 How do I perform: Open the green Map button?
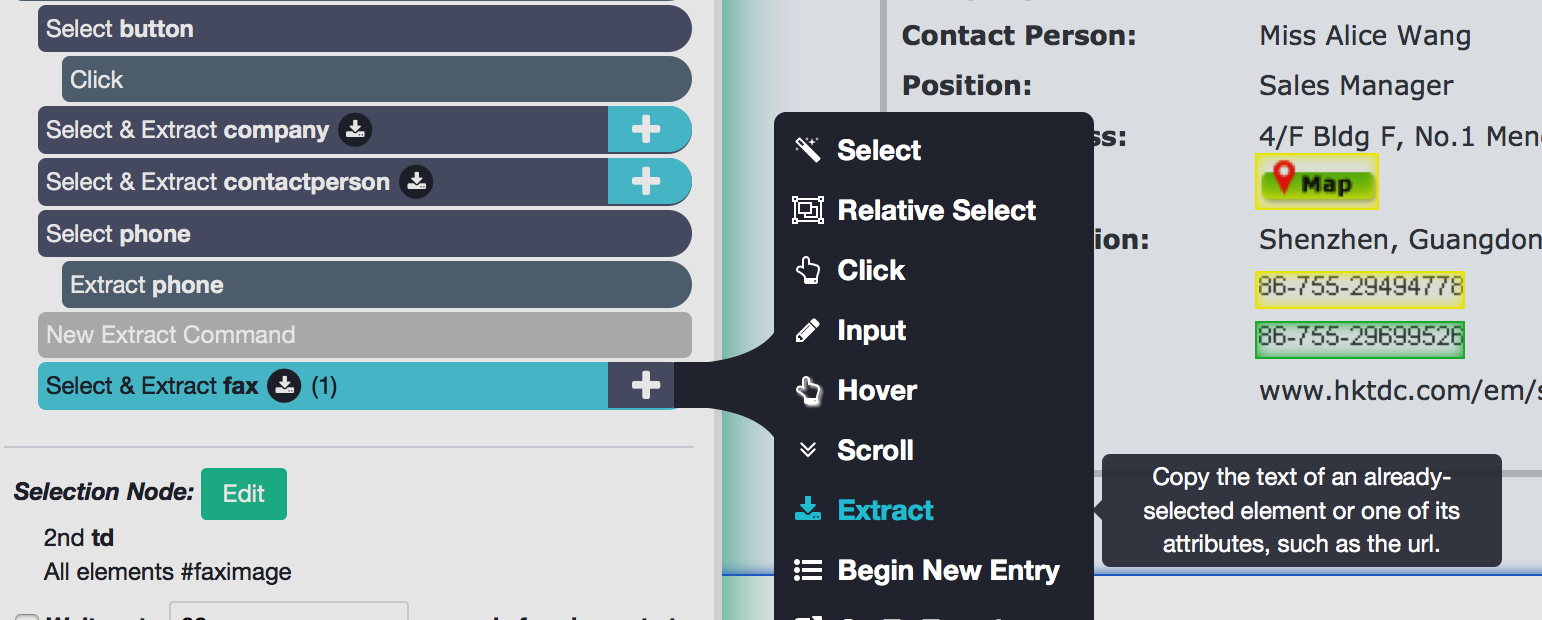(x=1317, y=182)
